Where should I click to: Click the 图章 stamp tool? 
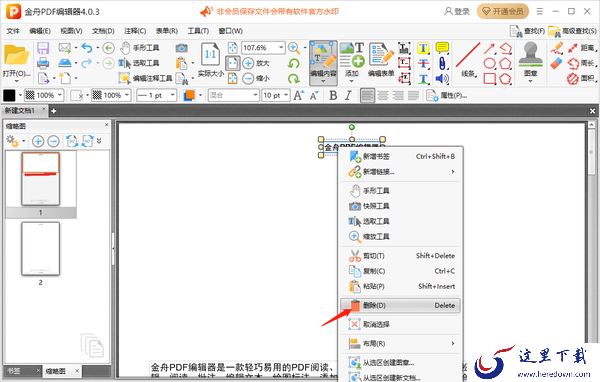click(x=530, y=61)
